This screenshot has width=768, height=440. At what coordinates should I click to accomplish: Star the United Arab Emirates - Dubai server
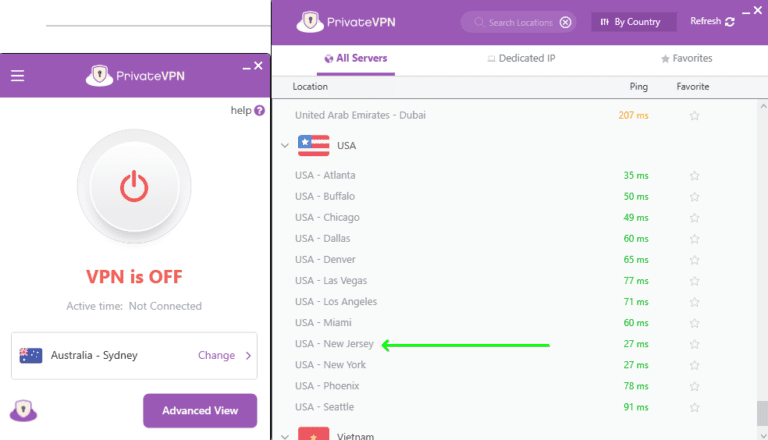tap(694, 116)
